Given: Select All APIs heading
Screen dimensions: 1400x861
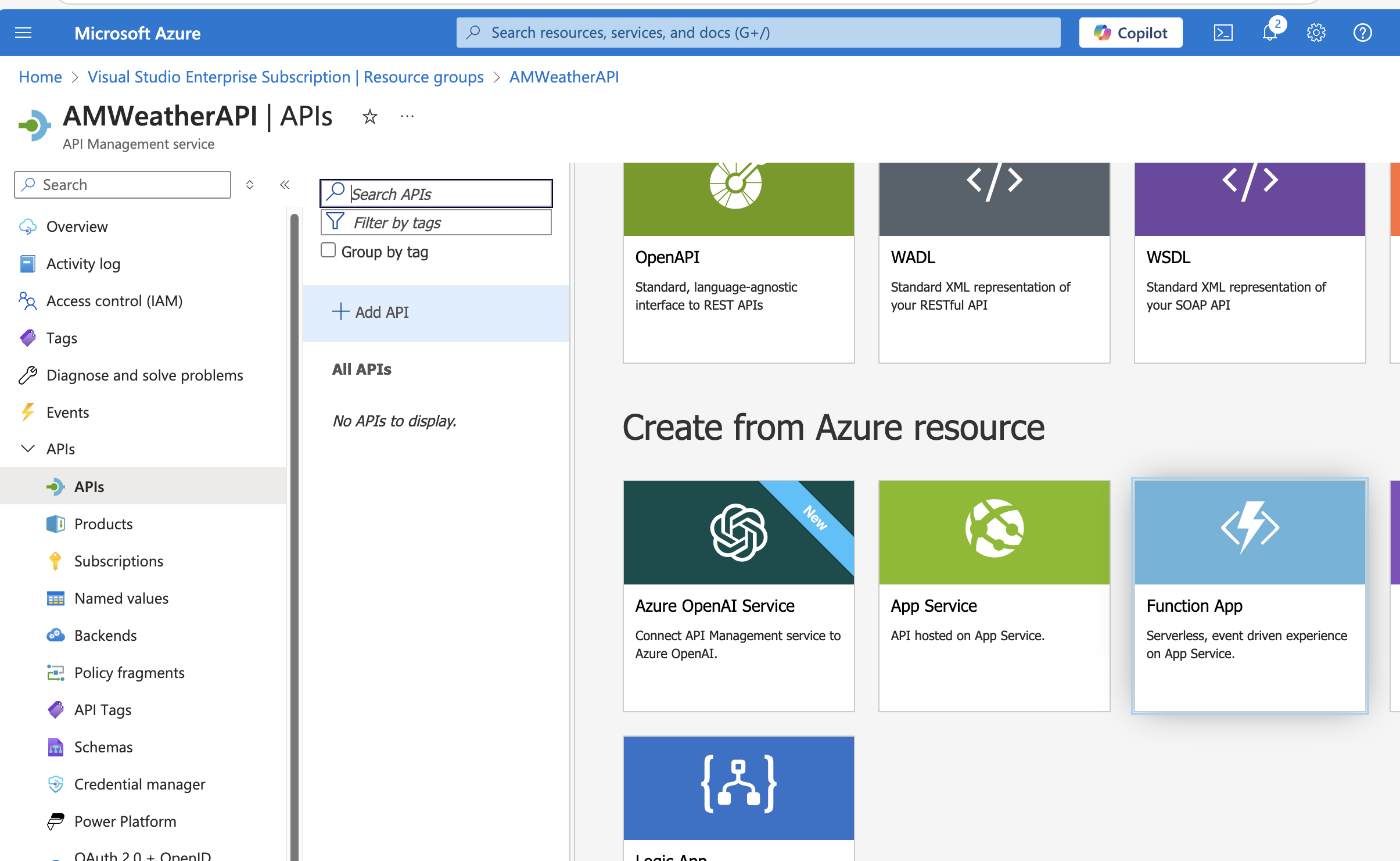Looking at the screenshot, I should click(361, 369).
